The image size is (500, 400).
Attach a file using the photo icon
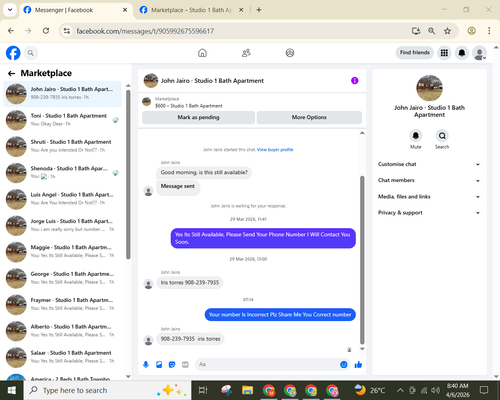[159, 364]
